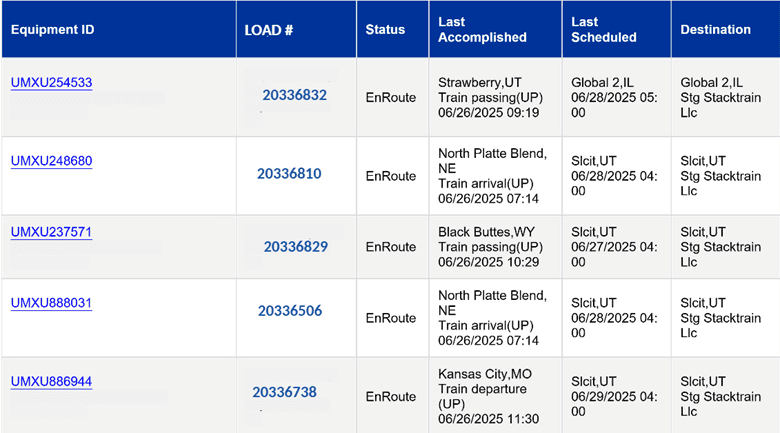Open equipment link UMXU254533

click(51, 83)
